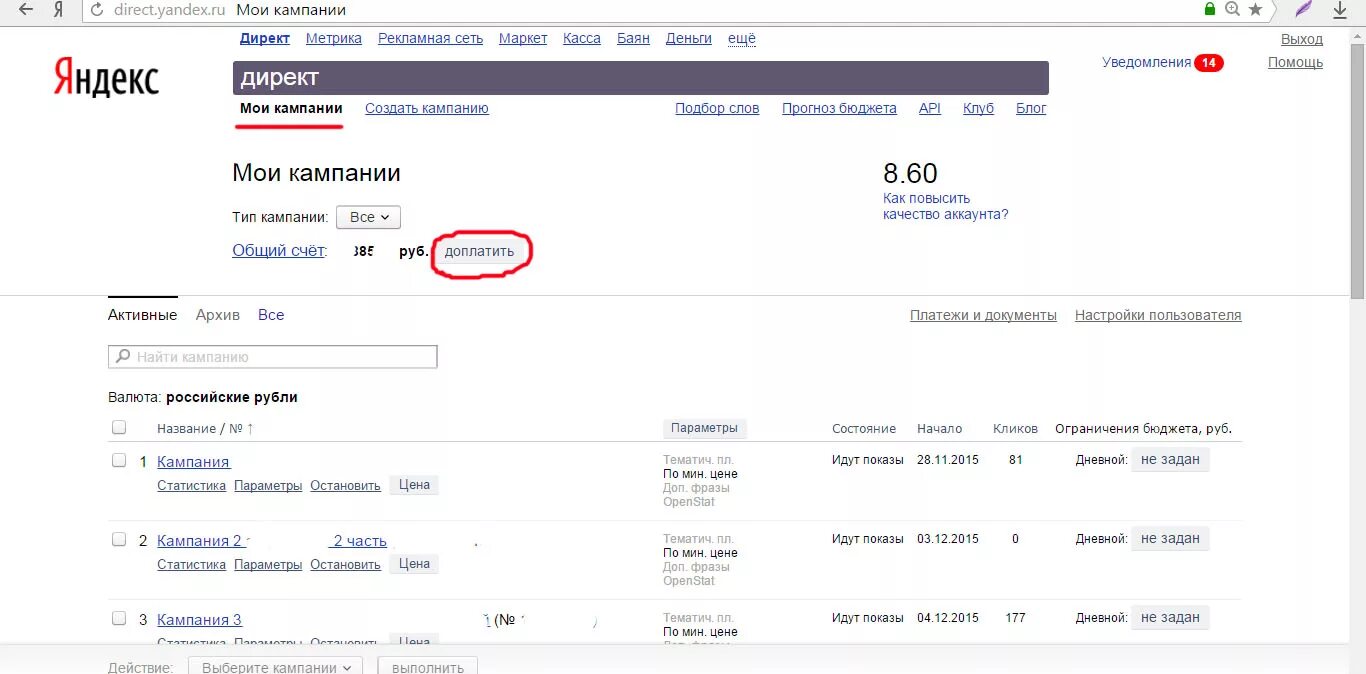Select Мои кампании menu item
Viewport: 1366px width, 674px height.
click(291, 108)
